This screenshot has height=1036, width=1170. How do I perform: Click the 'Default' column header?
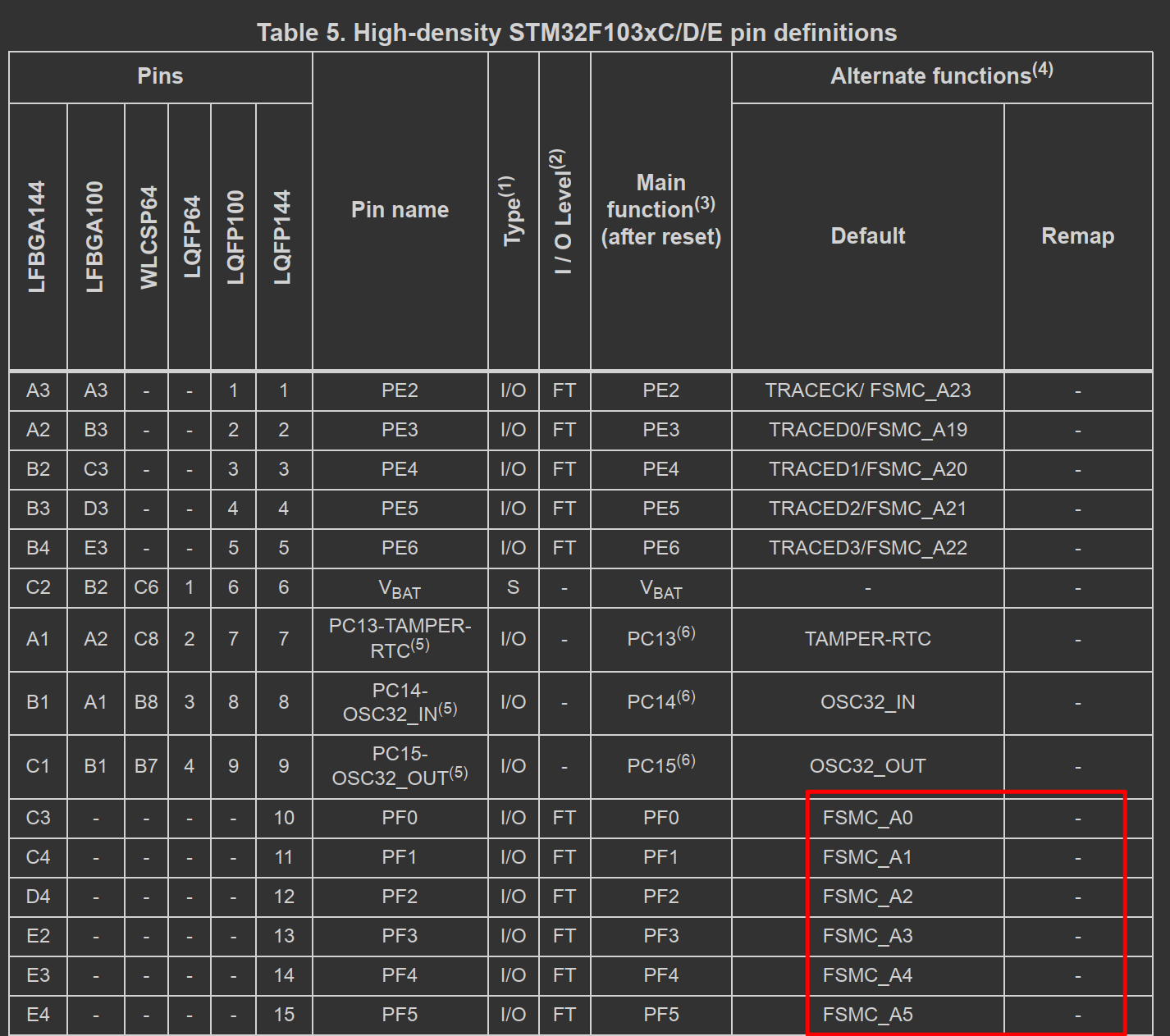pyautogui.click(x=868, y=236)
